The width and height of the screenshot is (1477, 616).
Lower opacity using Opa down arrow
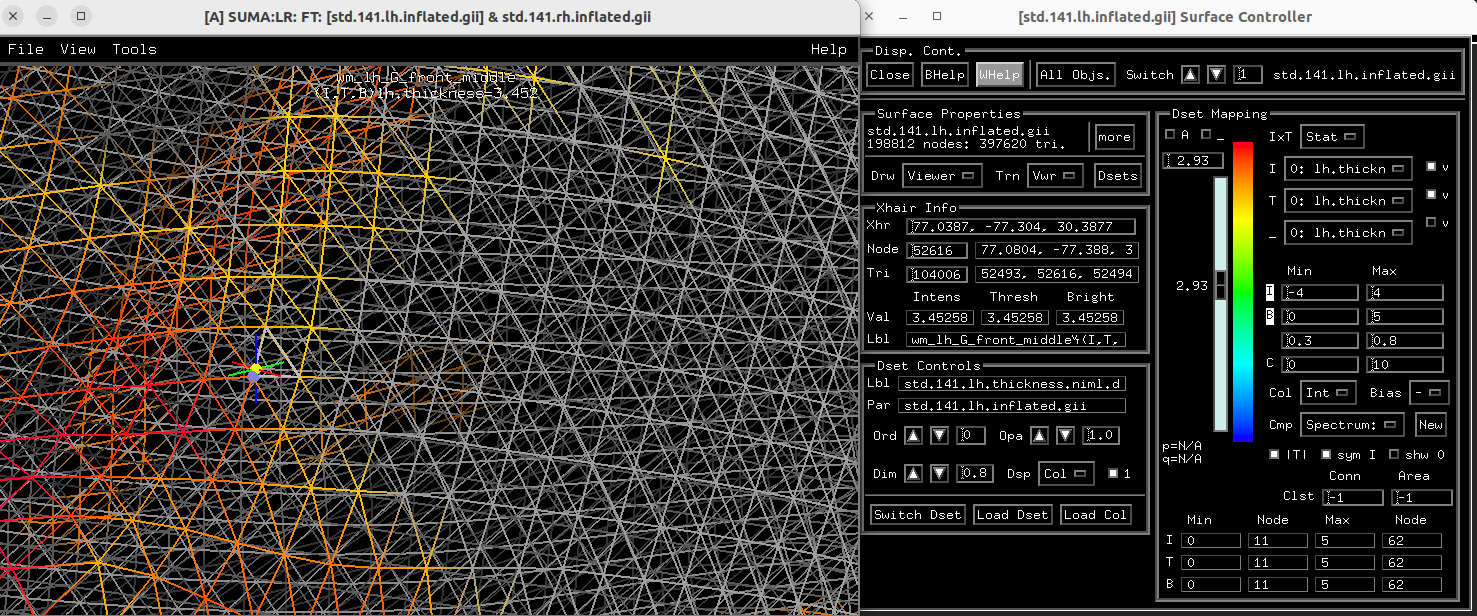1065,436
